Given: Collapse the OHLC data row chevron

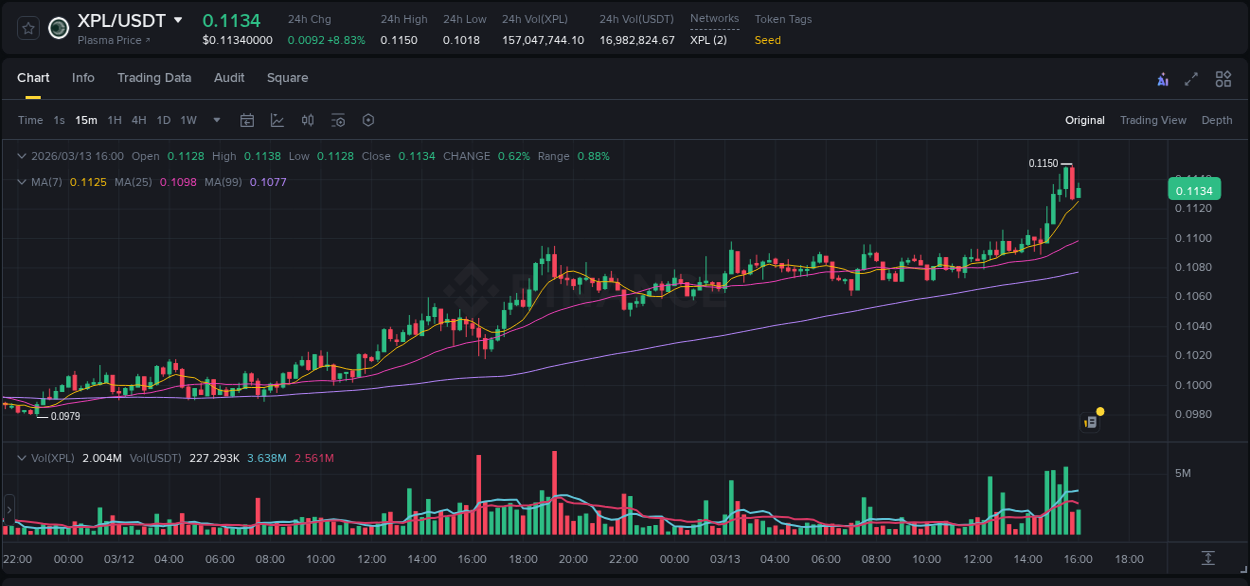Looking at the screenshot, I should pos(20,156).
